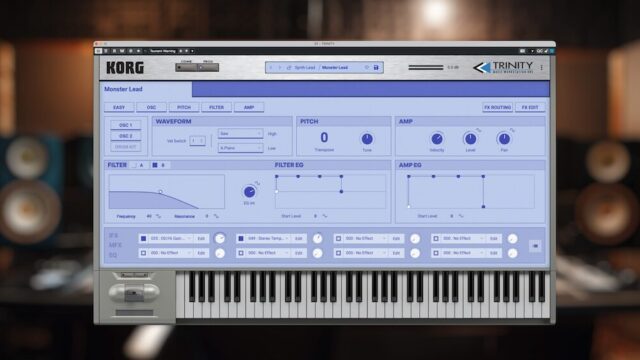Image resolution: width=640 pixels, height=360 pixels.
Task: Select the OSC 1 button
Action: click(x=126, y=125)
